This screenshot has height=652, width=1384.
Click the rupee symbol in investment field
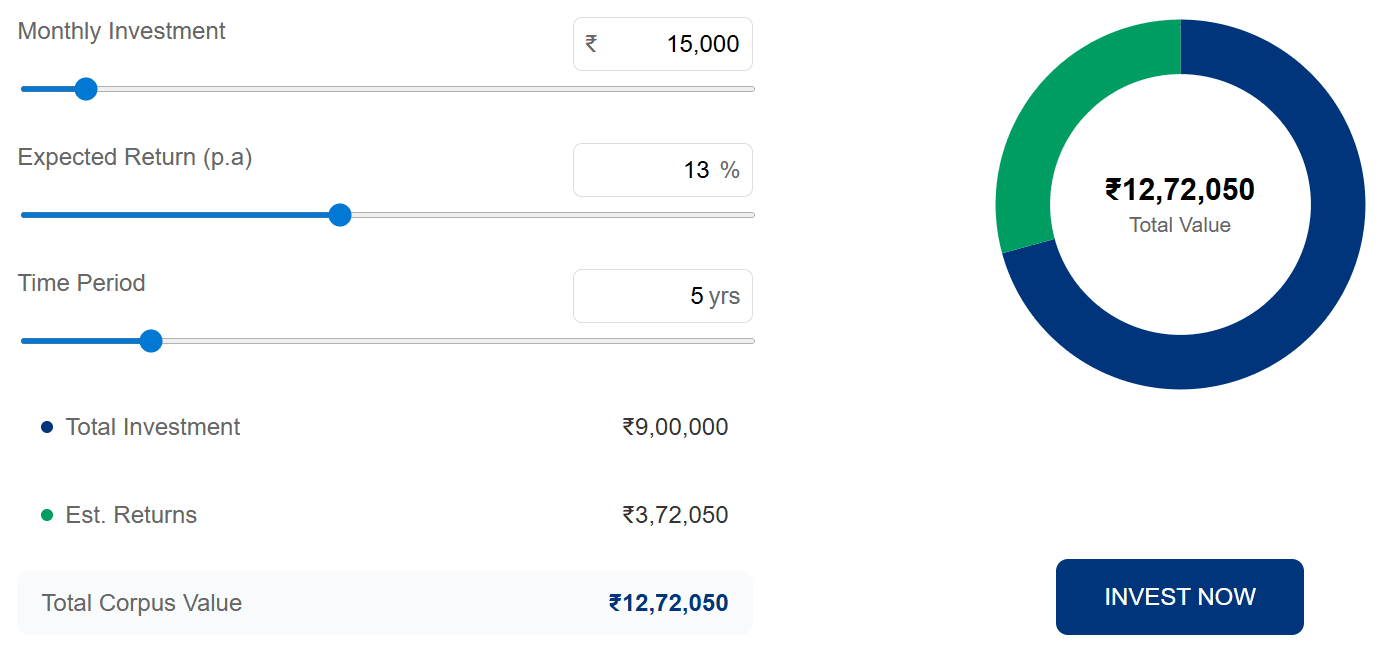(591, 43)
